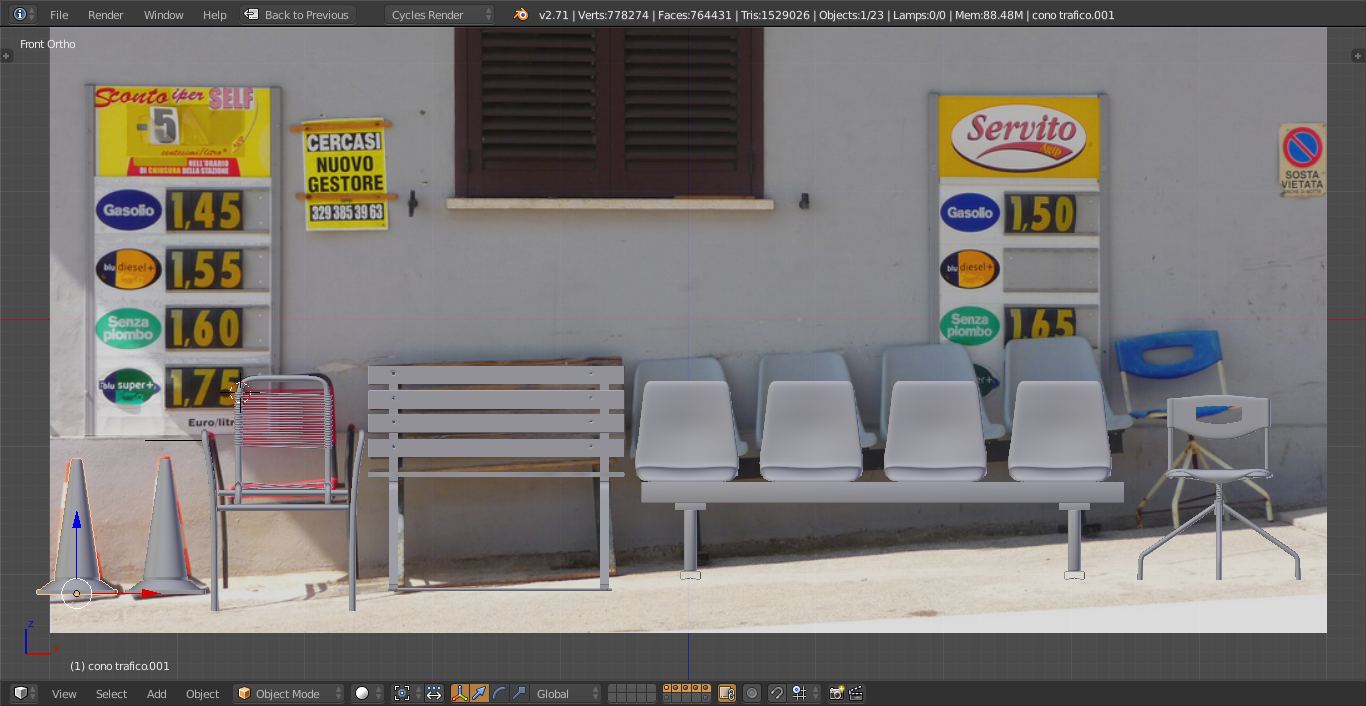Click the blue Z-axis manipulator arrow
The width and height of the screenshot is (1366, 706).
77,520
